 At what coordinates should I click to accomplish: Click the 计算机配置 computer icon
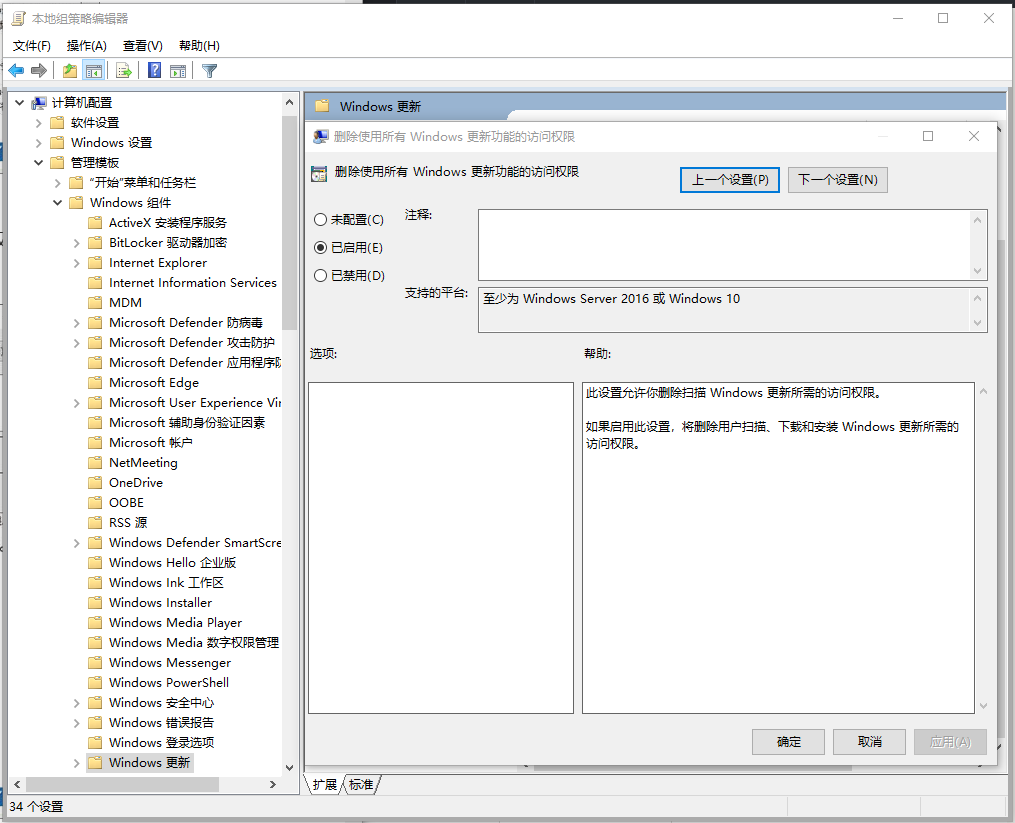39,103
